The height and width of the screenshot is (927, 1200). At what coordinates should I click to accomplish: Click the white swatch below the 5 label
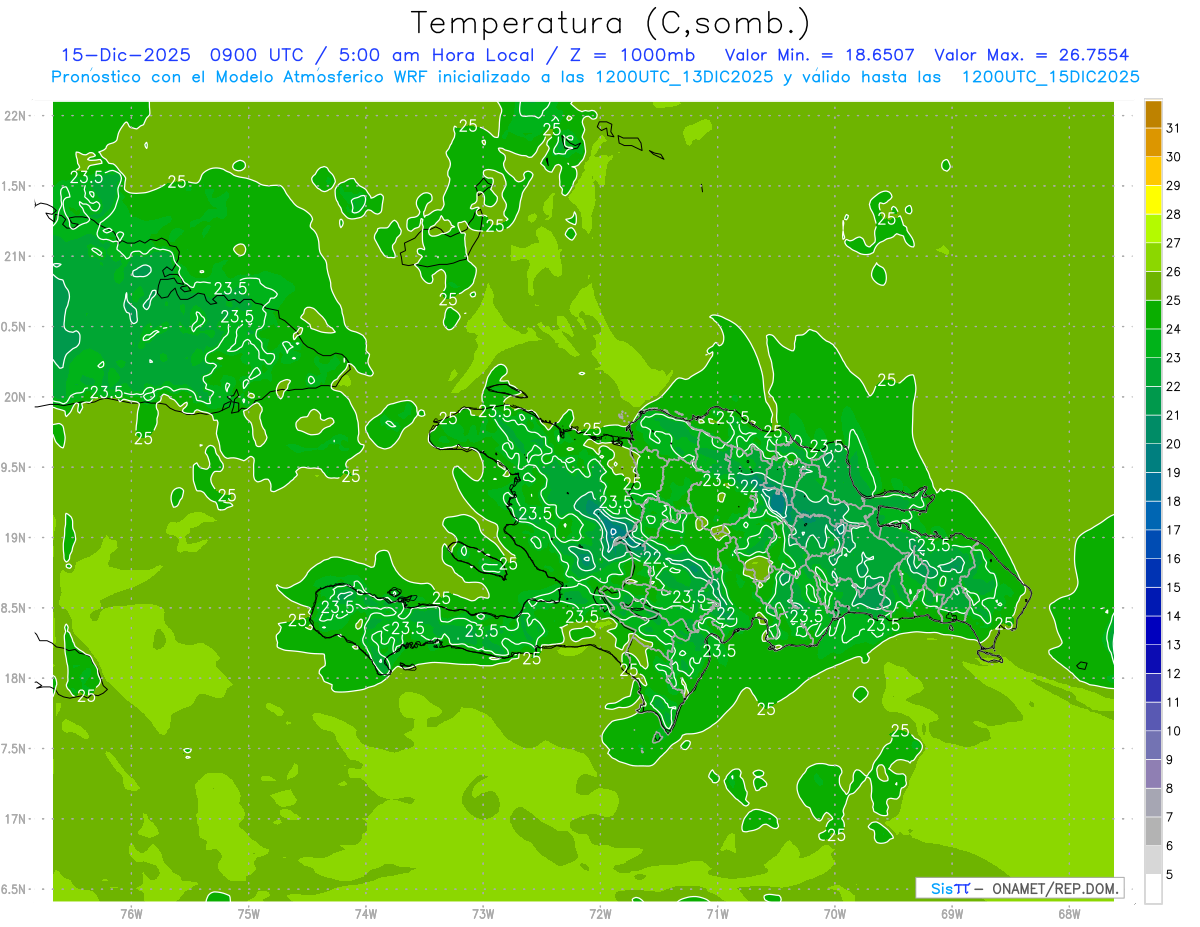[1153, 889]
